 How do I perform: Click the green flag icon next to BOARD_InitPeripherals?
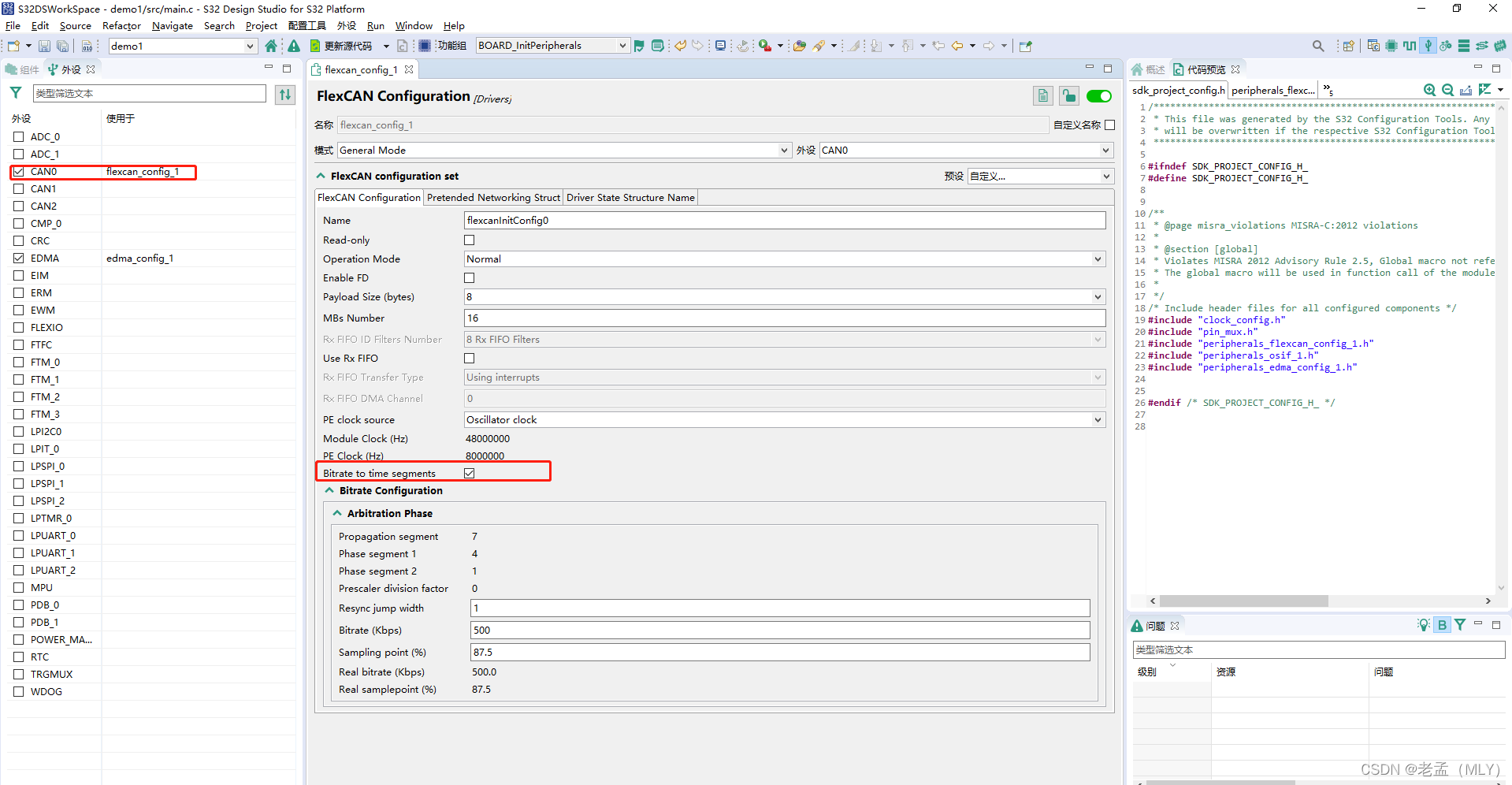pyautogui.click(x=639, y=46)
